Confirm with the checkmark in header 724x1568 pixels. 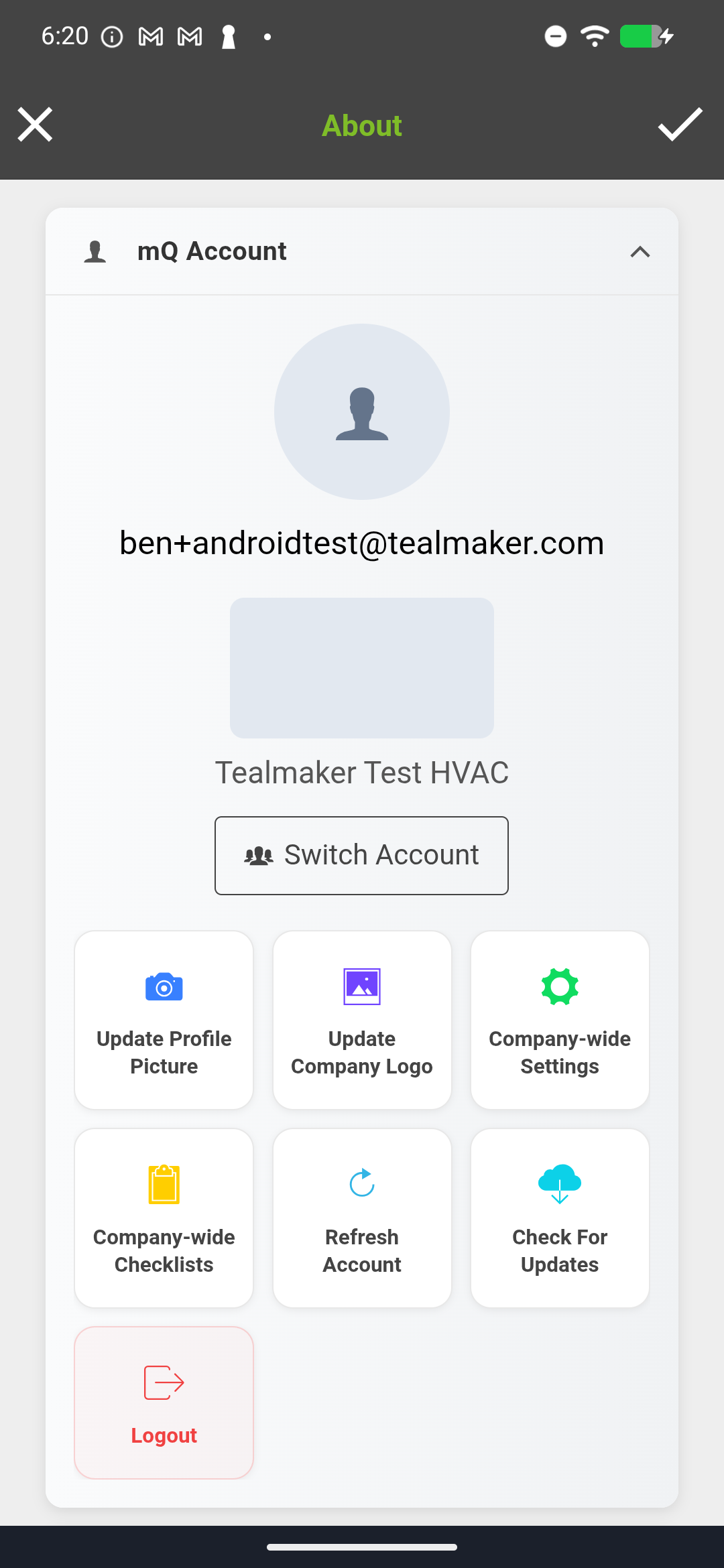coord(680,125)
